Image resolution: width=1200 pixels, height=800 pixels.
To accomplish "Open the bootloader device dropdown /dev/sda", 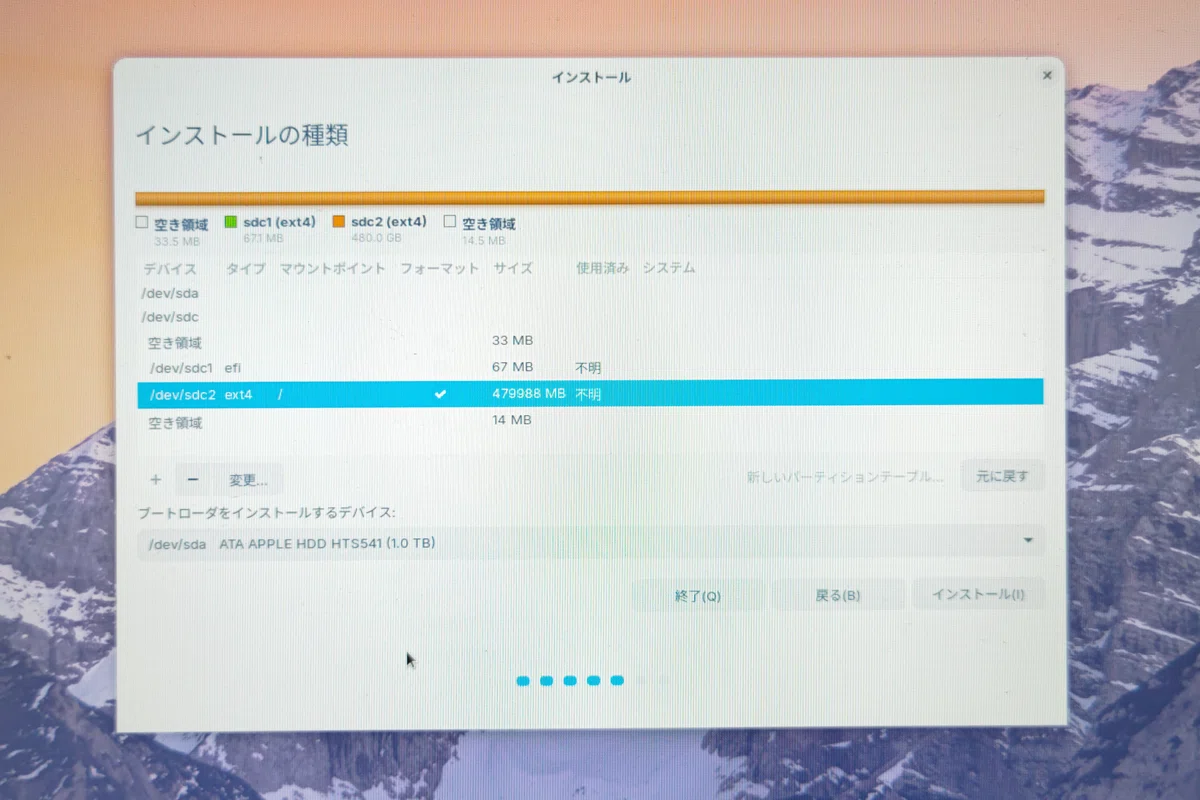I will click(590, 543).
